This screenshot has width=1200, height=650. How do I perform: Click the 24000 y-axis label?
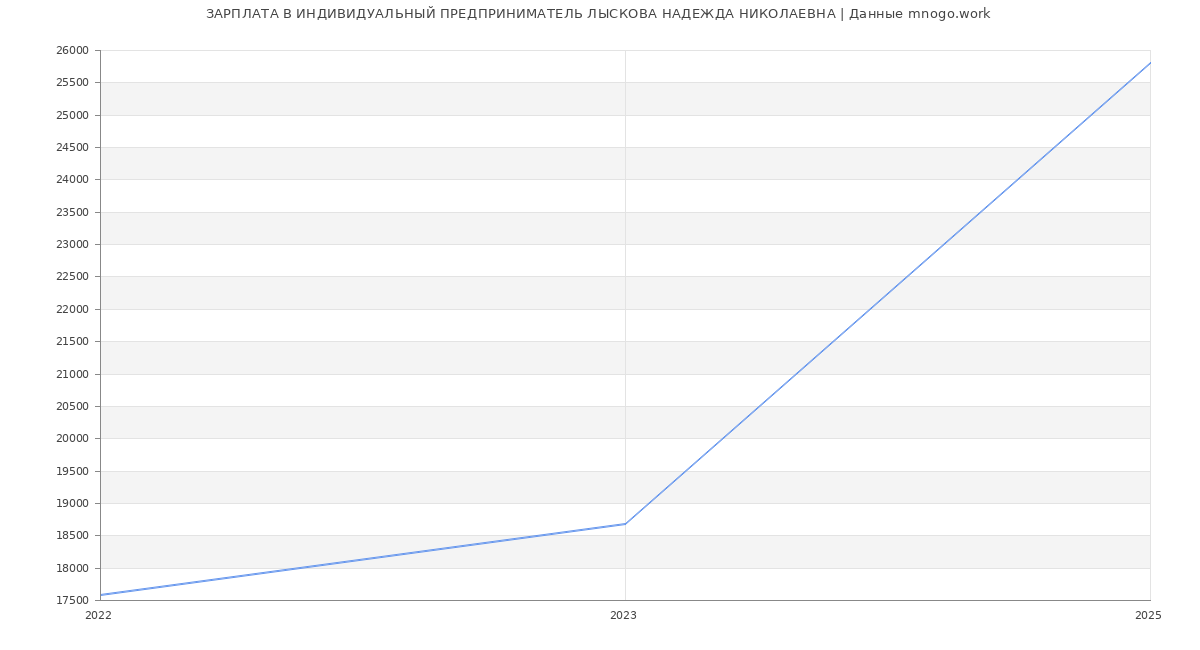(x=72, y=180)
